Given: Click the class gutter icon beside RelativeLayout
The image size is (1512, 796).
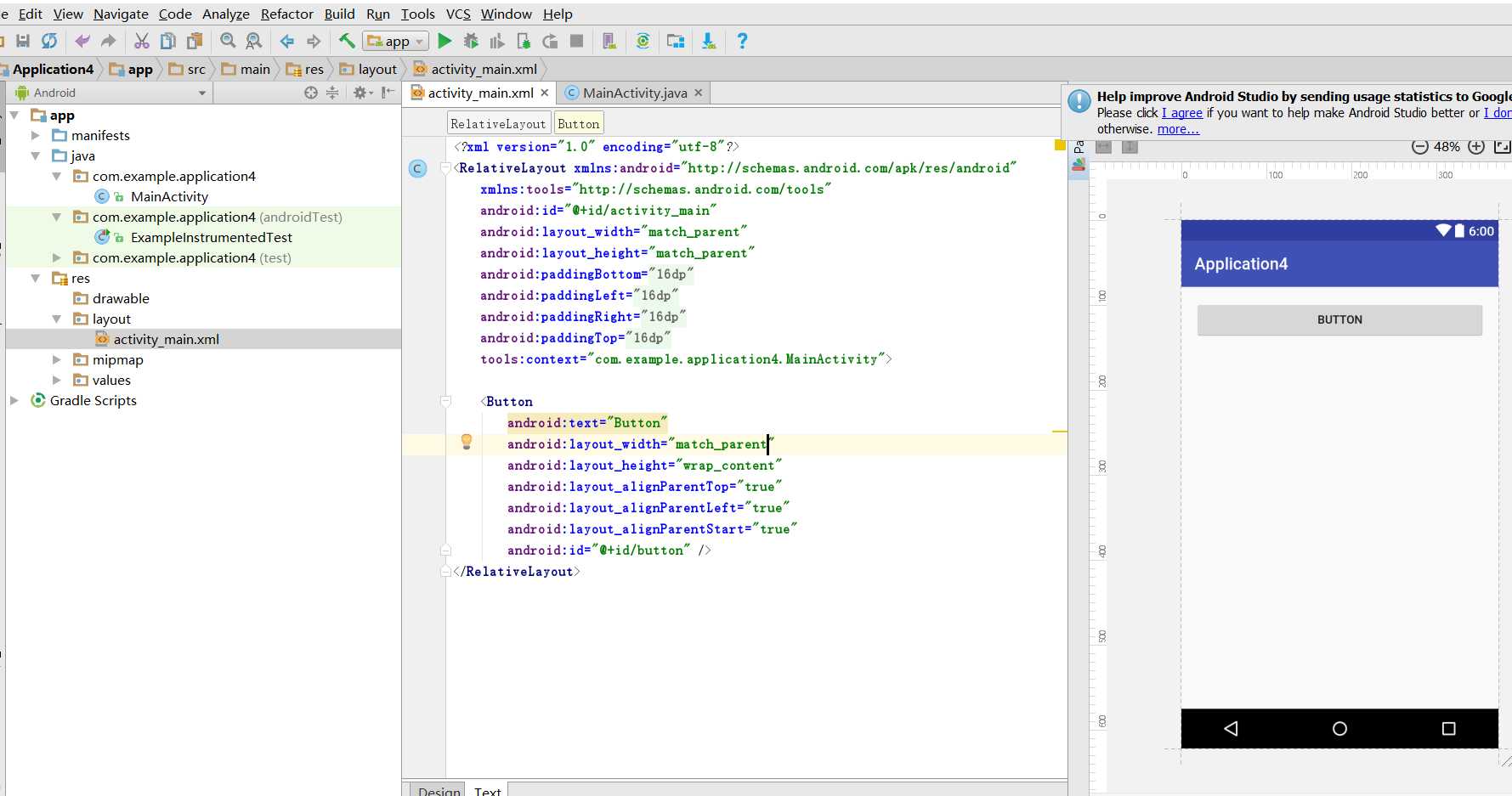Looking at the screenshot, I should 418,168.
